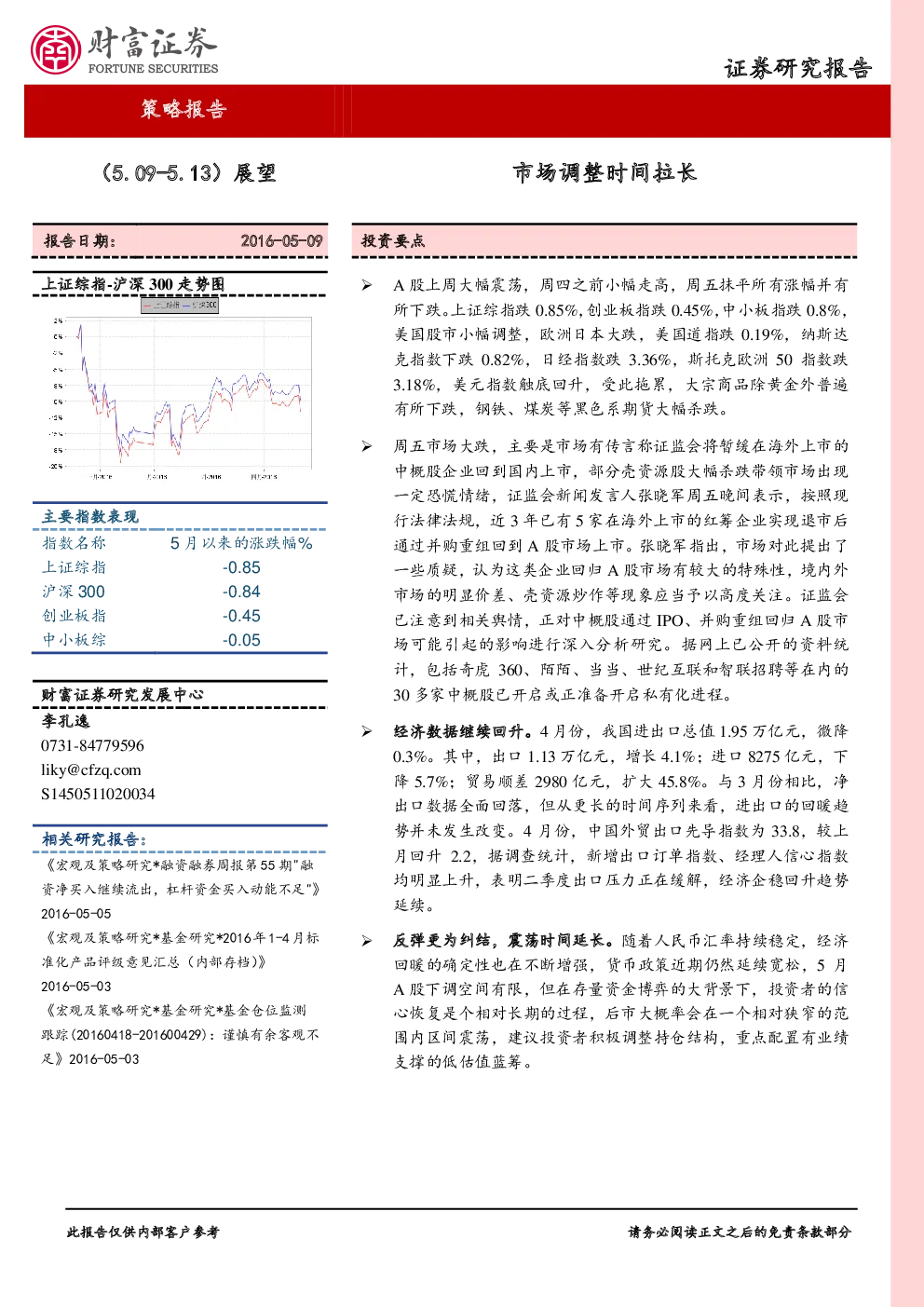The height and width of the screenshot is (1307, 924).
Task: Click the report date "2016-05-09"
Action: [282, 240]
